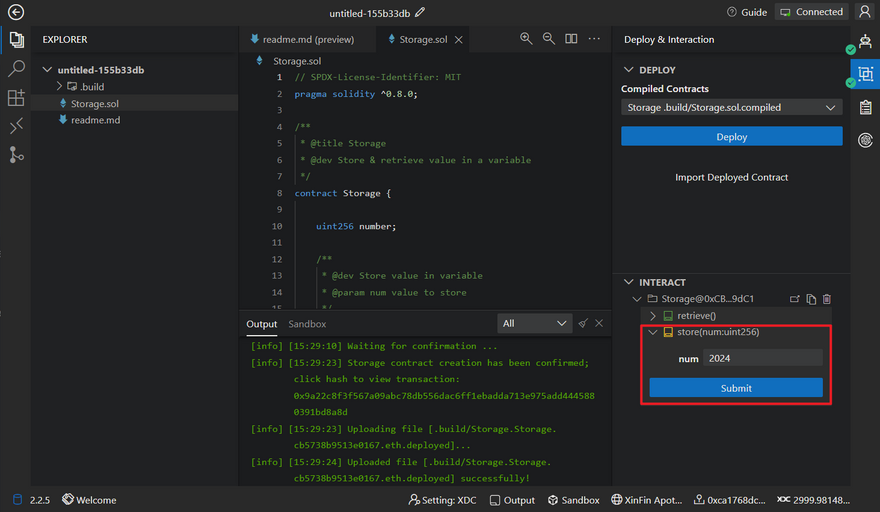Go back using the circular arrow icon
880x512 pixels.
pos(16,12)
